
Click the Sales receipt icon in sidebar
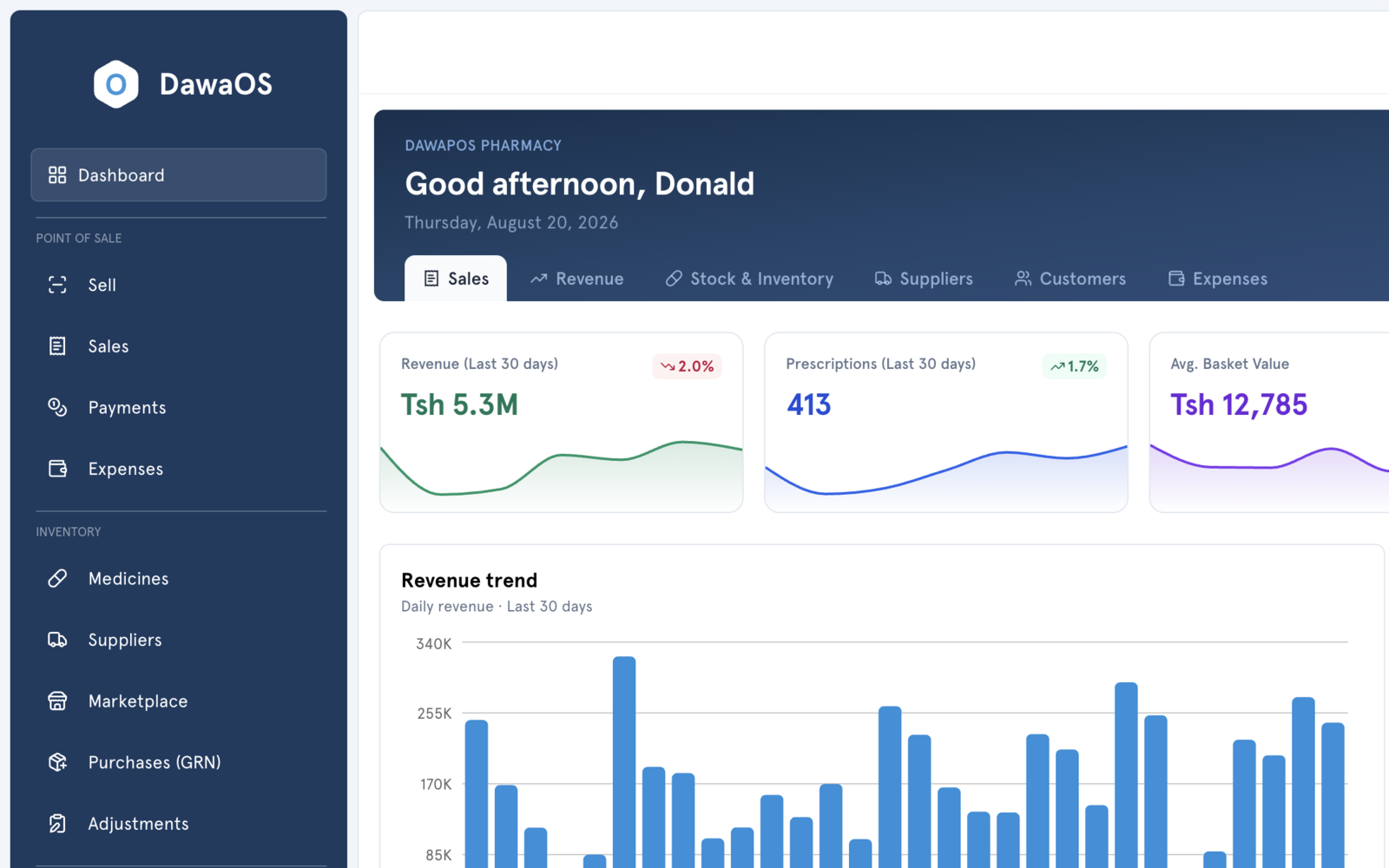coord(57,346)
